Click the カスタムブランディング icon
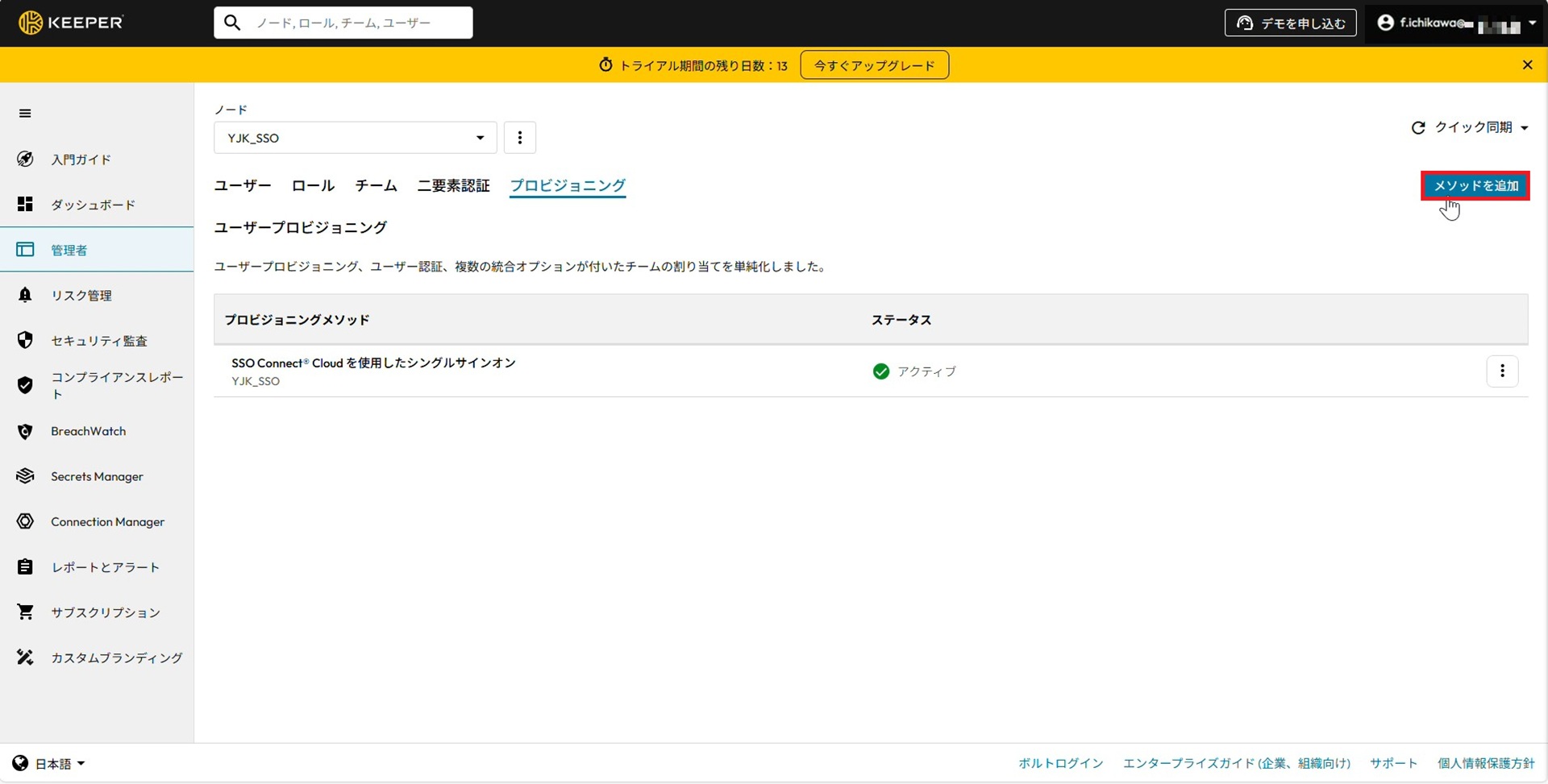 [x=25, y=658]
